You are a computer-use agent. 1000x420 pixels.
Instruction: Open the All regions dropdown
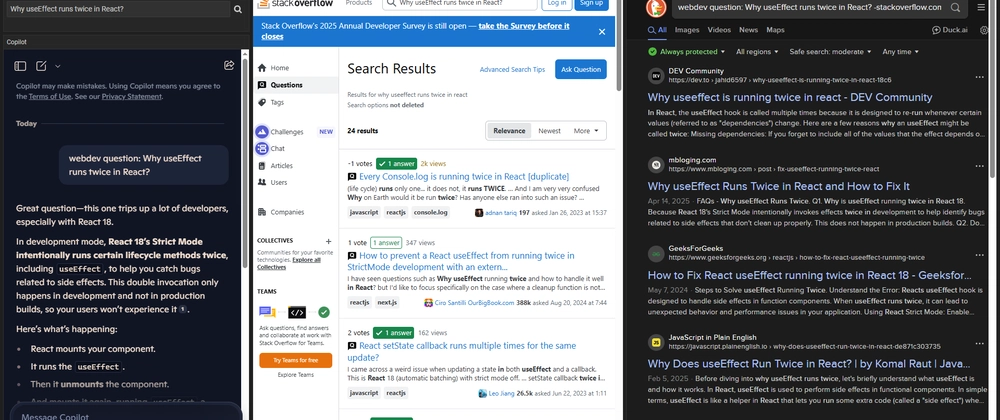pyautogui.click(x=757, y=52)
